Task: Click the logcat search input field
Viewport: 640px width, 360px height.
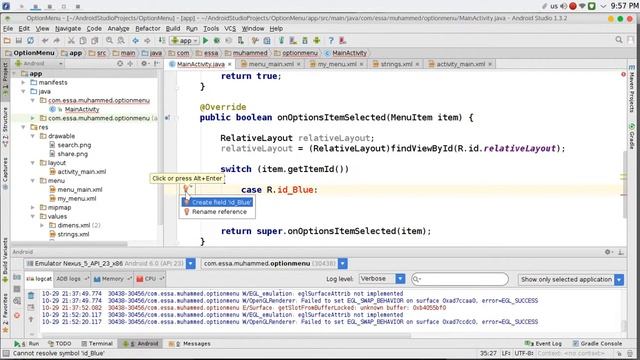Action: [460, 279]
